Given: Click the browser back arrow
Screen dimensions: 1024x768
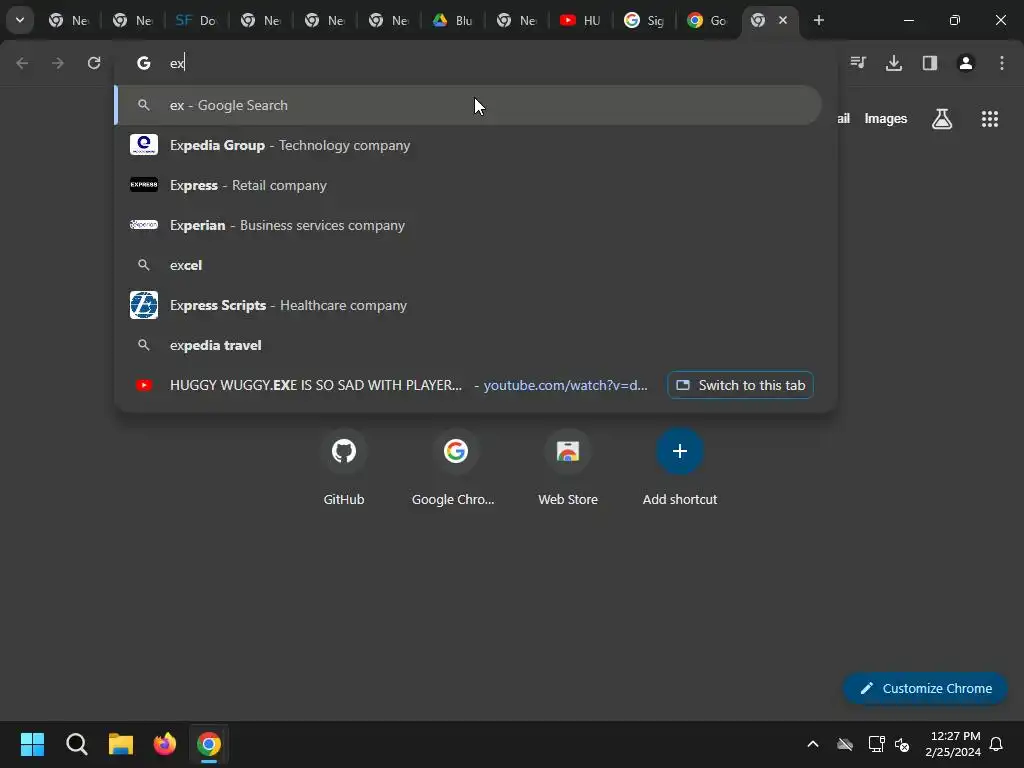Looking at the screenshot, I should (x=22, y=63).
